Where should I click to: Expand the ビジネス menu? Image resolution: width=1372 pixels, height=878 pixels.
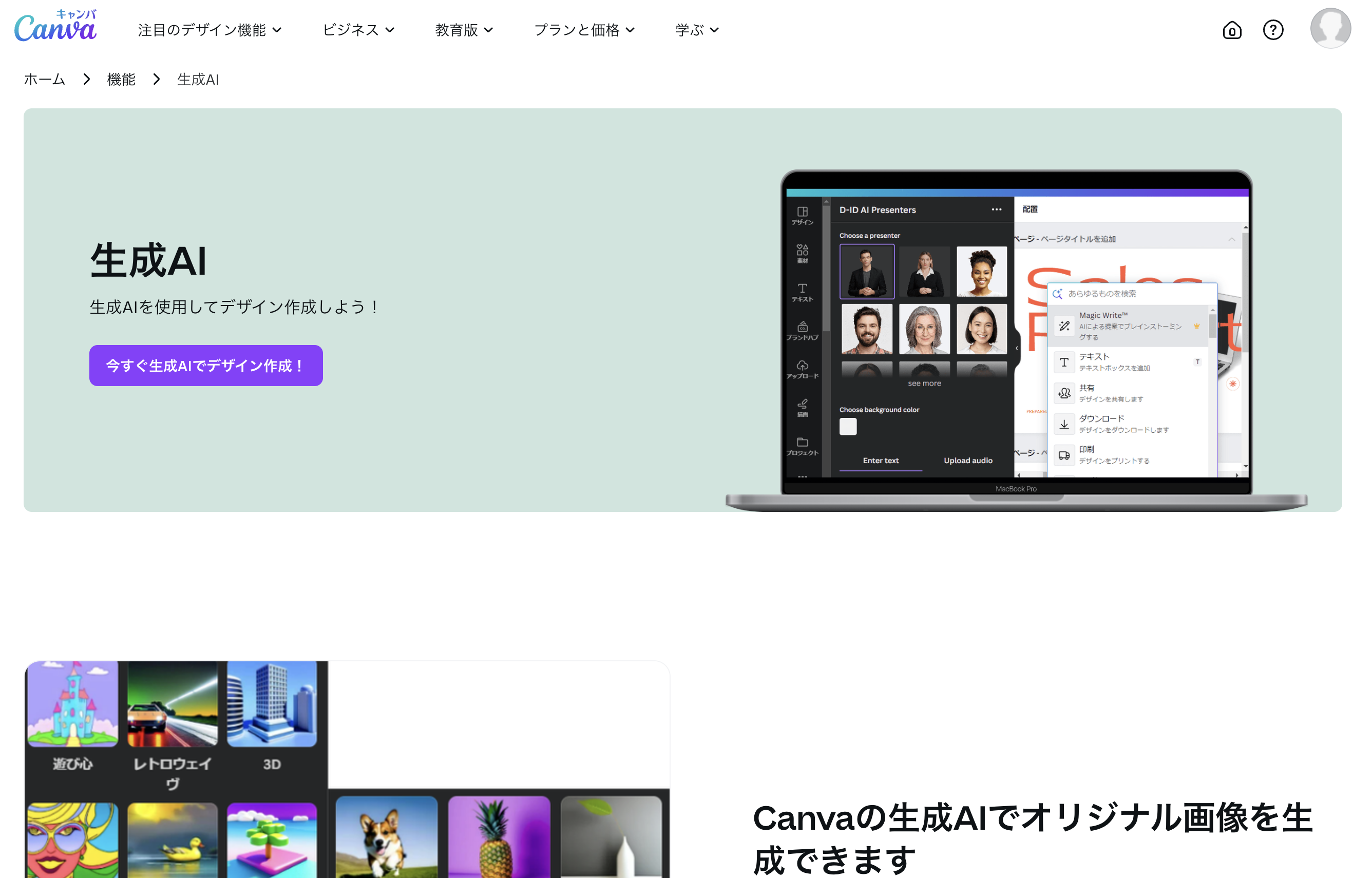[x=358, y=30]
